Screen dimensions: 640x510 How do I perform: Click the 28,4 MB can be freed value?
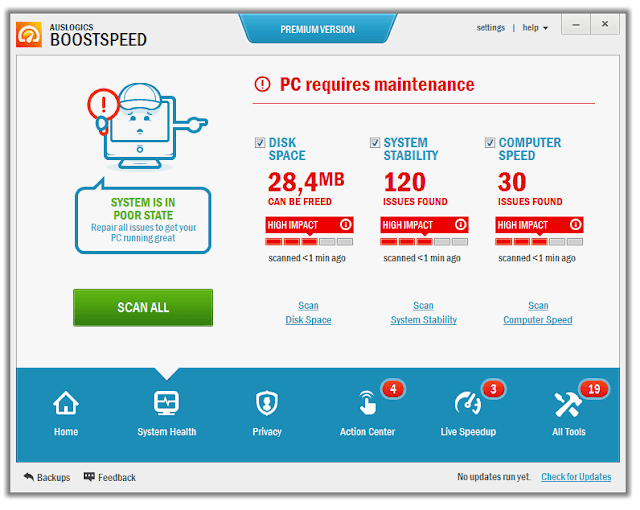click(x=306, y=188)
